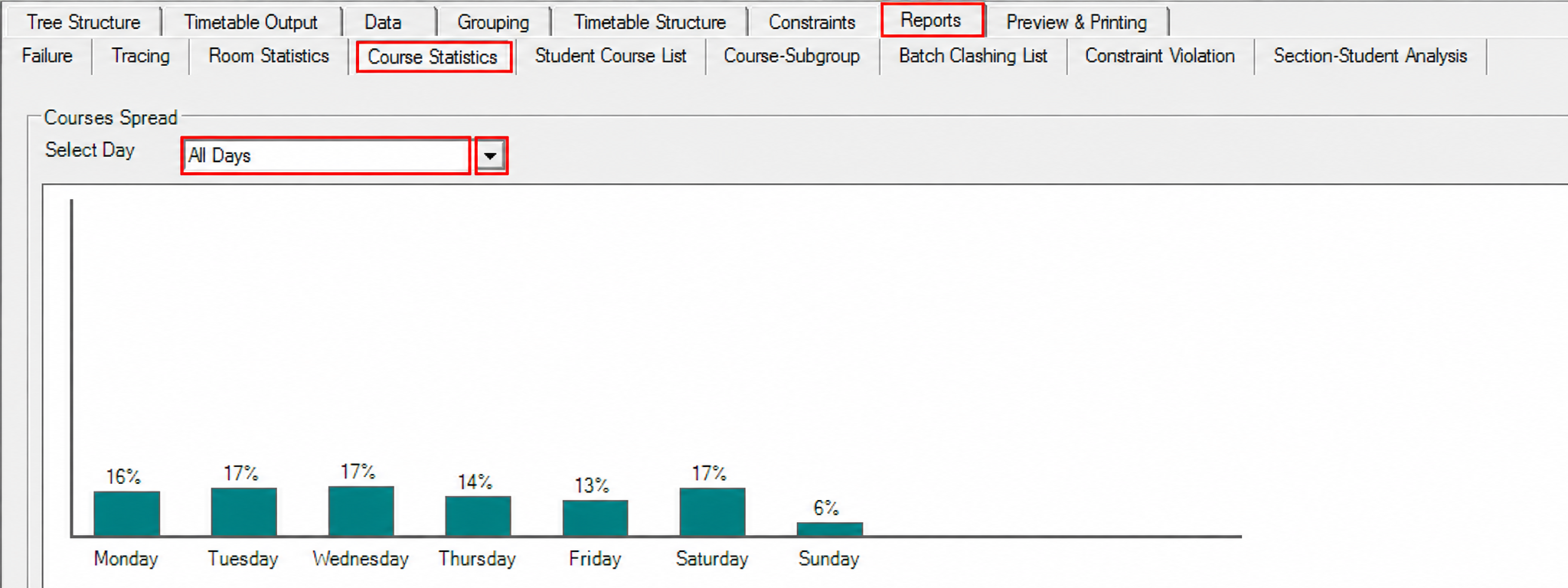
Task: Click the Wednesday 17% bar
Action: [x=361, y=511]
